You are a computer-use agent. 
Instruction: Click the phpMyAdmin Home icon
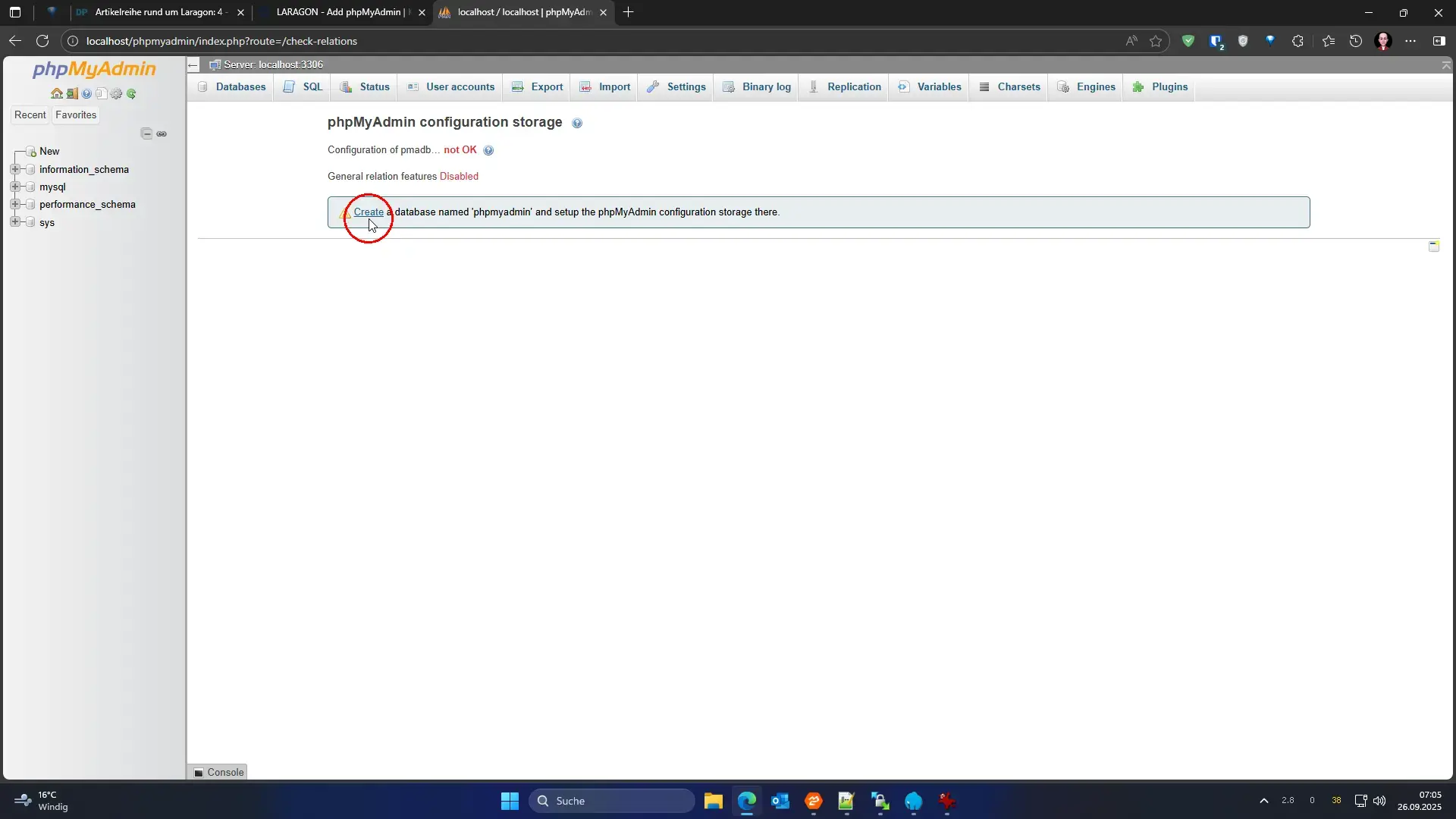coord(57,94)
